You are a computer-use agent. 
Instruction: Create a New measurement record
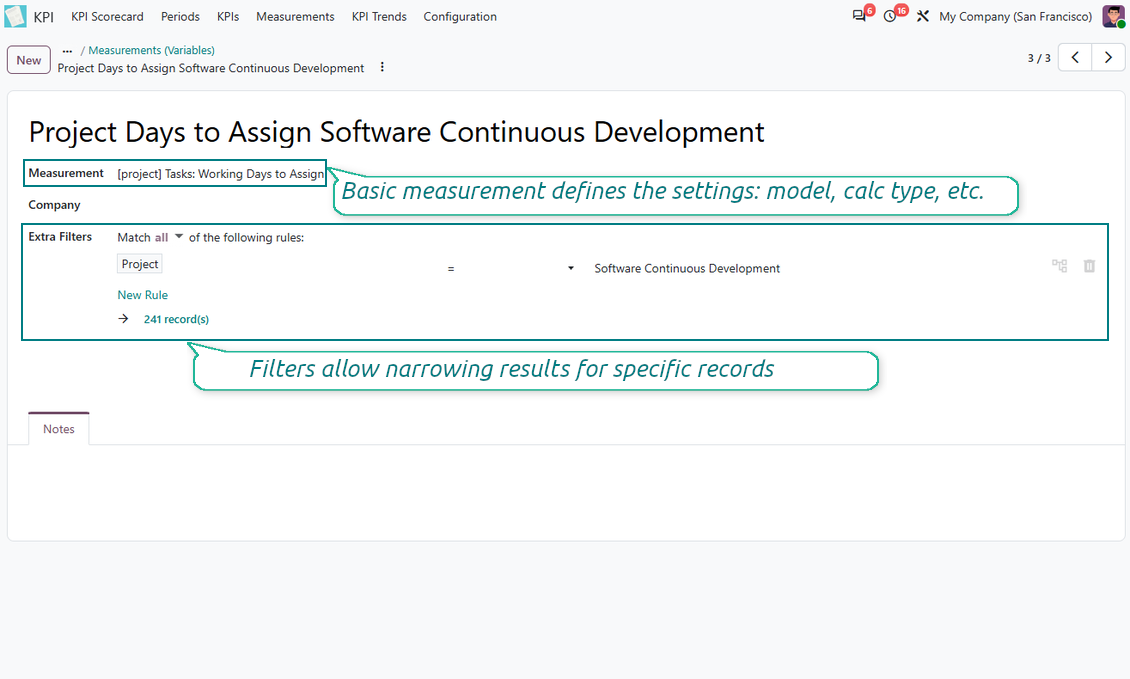coord(29,60)
